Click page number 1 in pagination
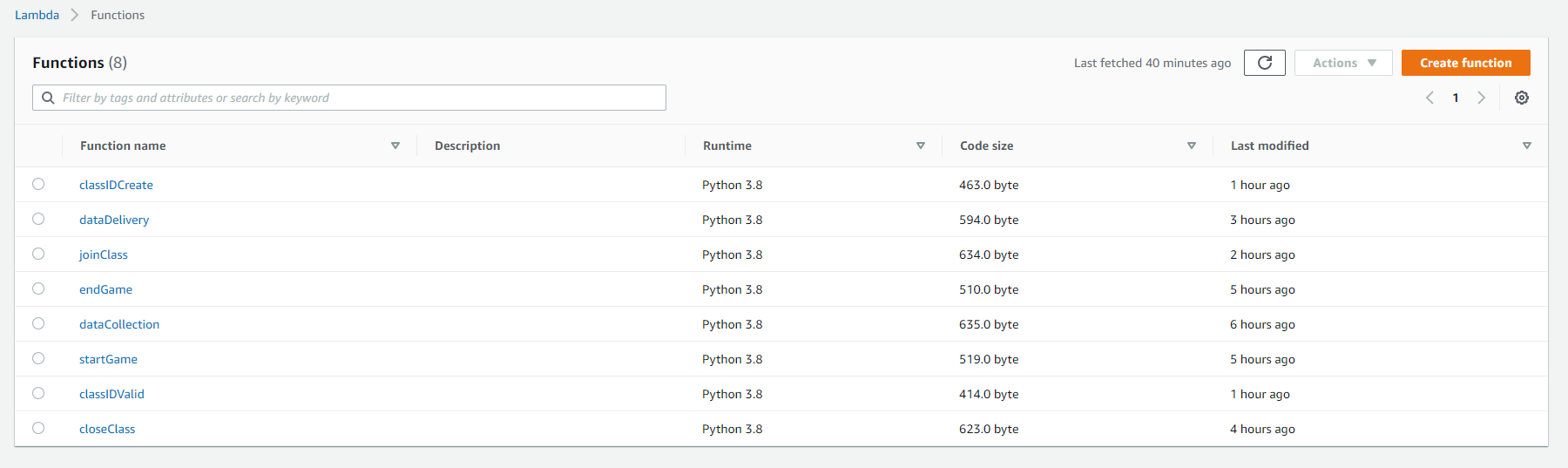 [1456, 98]
